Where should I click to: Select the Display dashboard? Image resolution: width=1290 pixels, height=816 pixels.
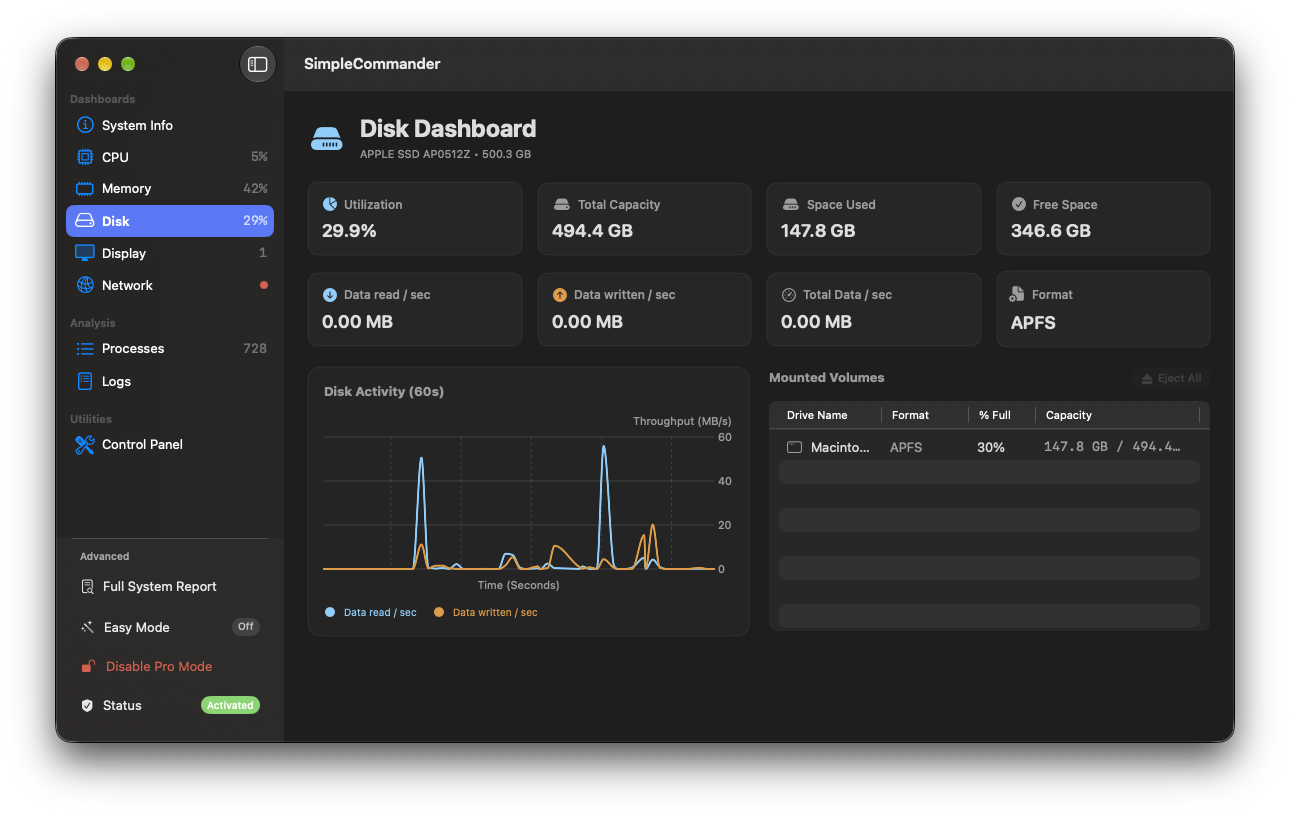click(170, 253)
